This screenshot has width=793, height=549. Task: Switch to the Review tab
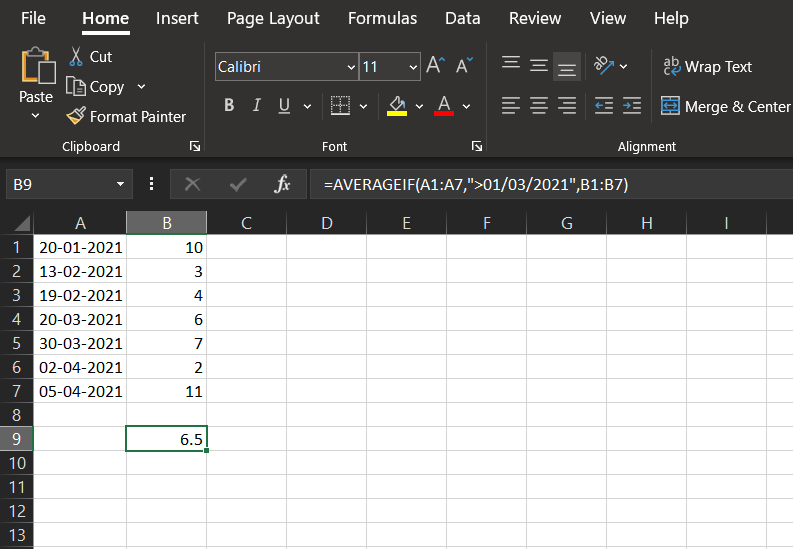tap(535, 18)
